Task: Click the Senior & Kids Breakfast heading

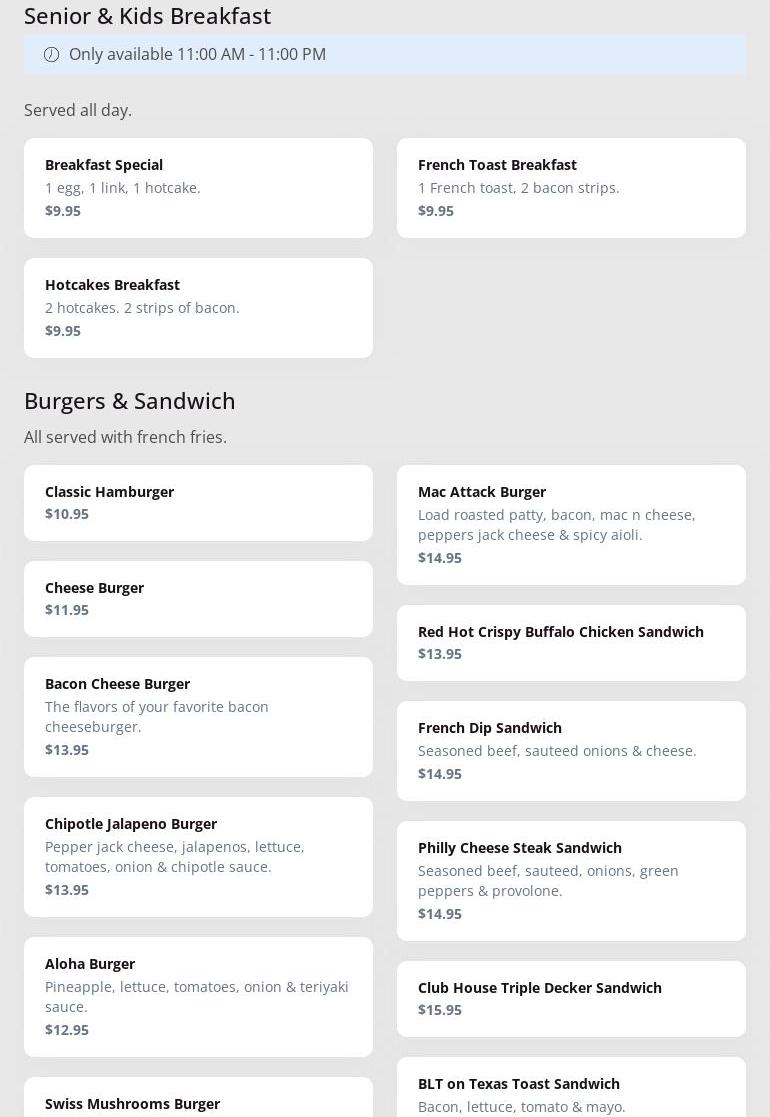Action: coord(147,16)
